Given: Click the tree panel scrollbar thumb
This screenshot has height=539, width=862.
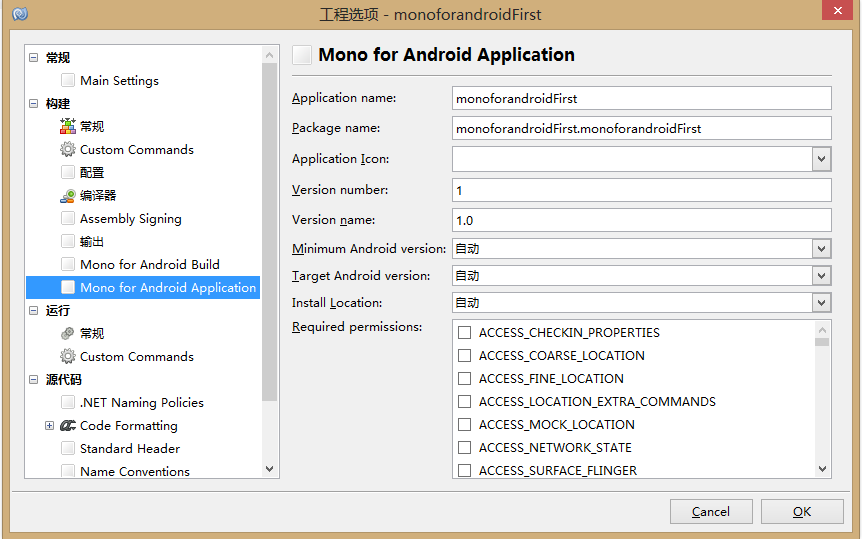Looking at the screenshot, I should coord(269,232).
